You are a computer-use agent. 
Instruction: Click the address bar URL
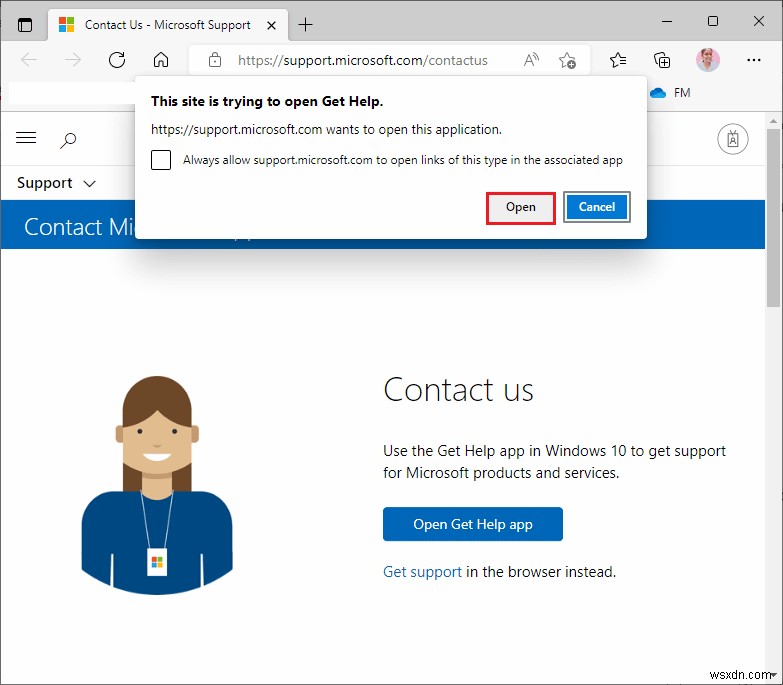pos(363,60)
